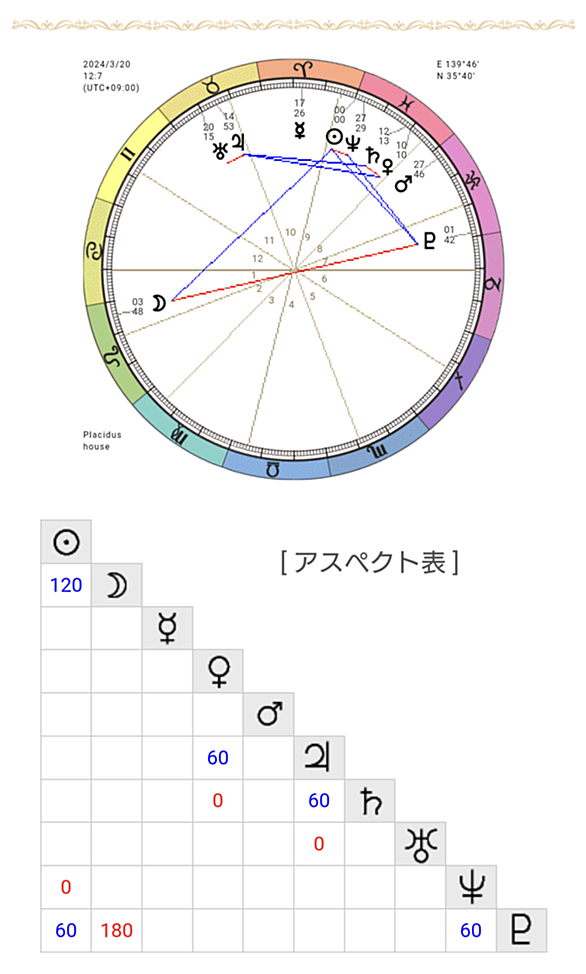Click the Jupiter symbol in the aspect table
Viewport: 586px width, 974px height.
pyautogui.click(x=319, y=758)
